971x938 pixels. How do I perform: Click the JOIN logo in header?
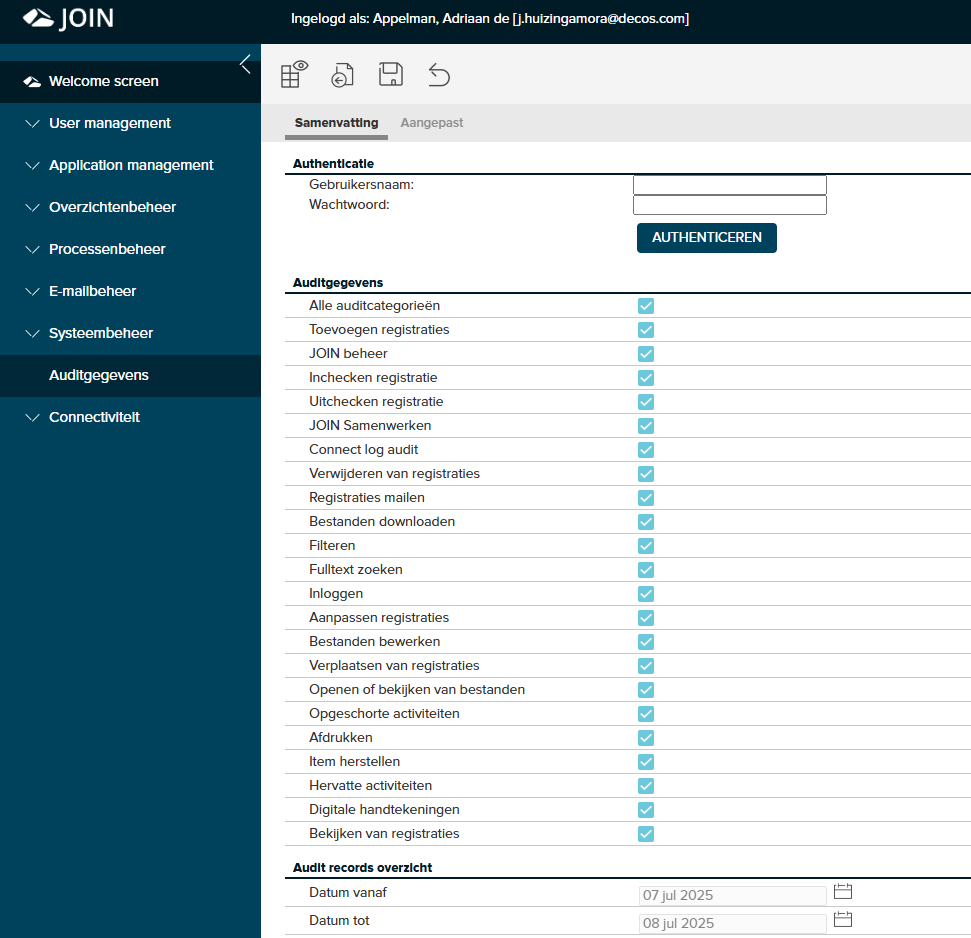68,19
